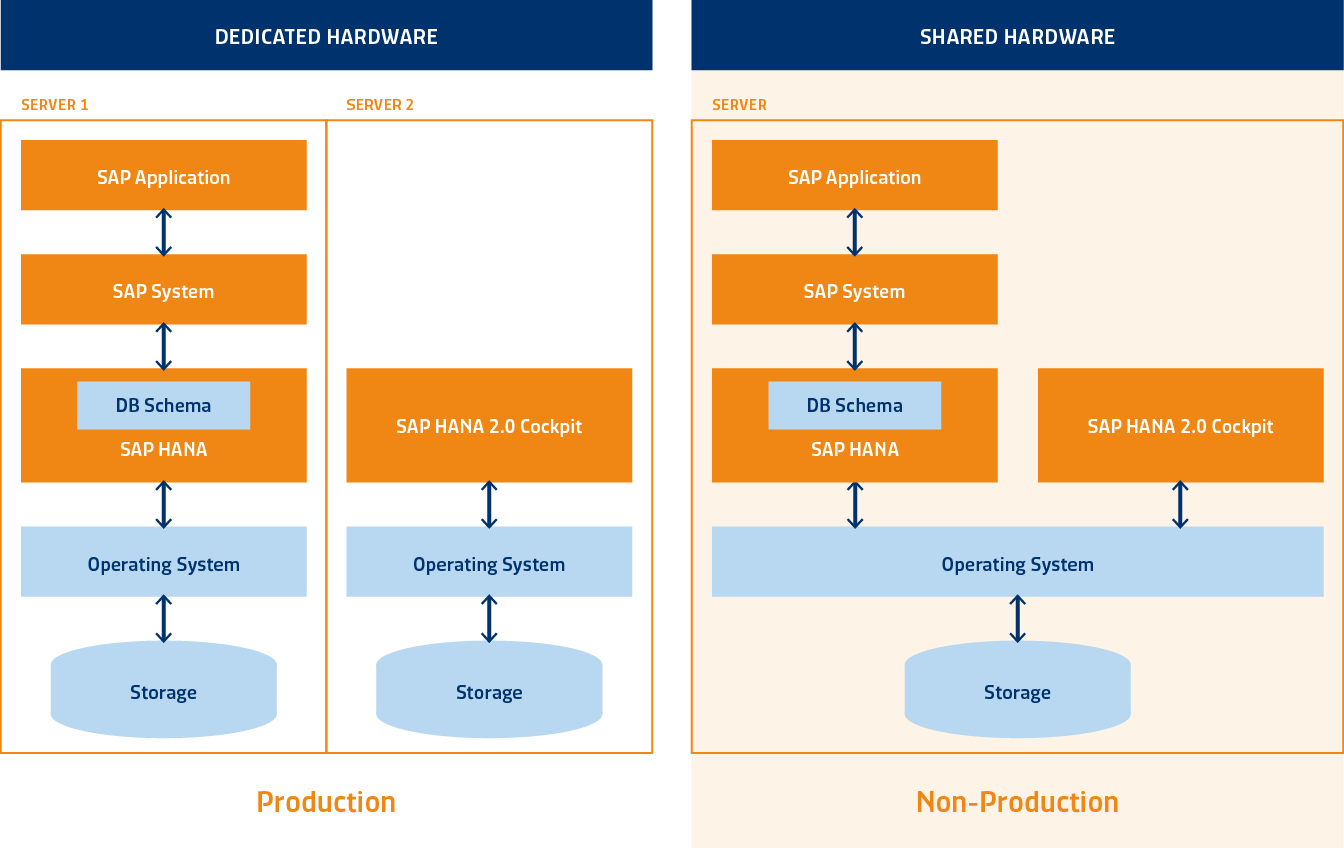Click the Production label
Image resolution: width=1344 pixels, height=848 pixels.
[x=326, y=801]
